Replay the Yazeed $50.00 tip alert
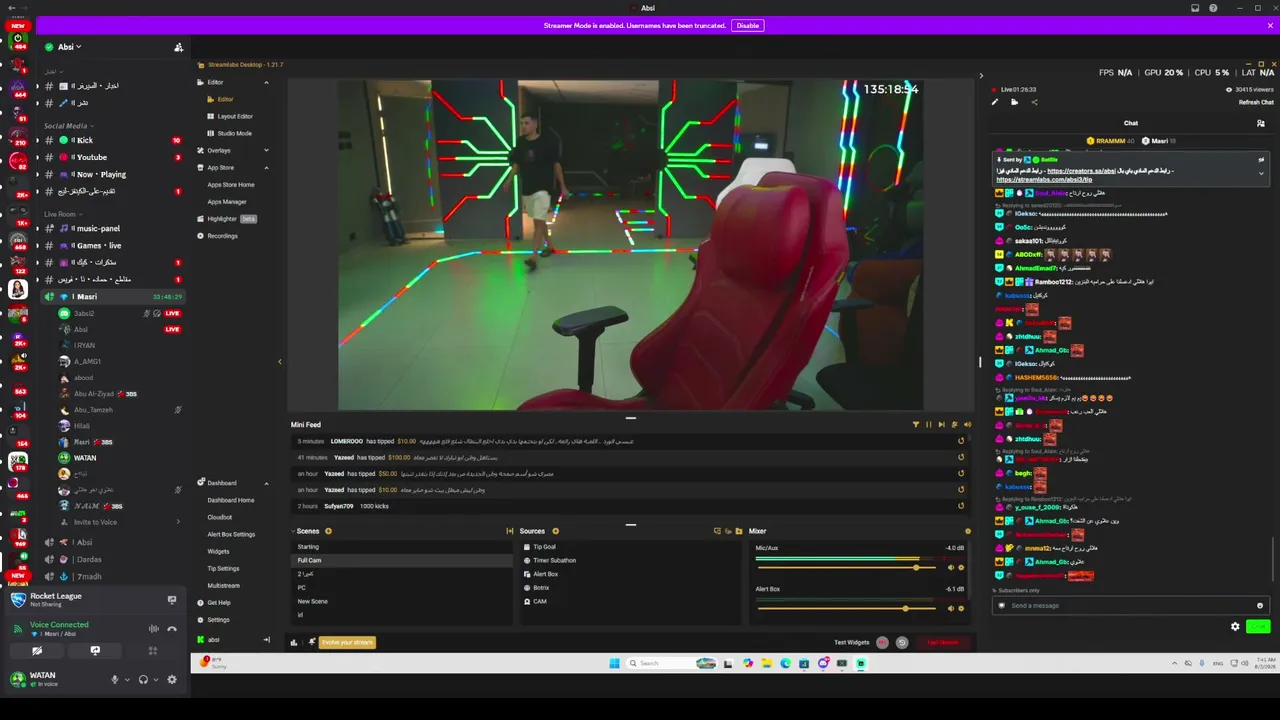This screenshot has height=720, width=1280. point(961,473)
